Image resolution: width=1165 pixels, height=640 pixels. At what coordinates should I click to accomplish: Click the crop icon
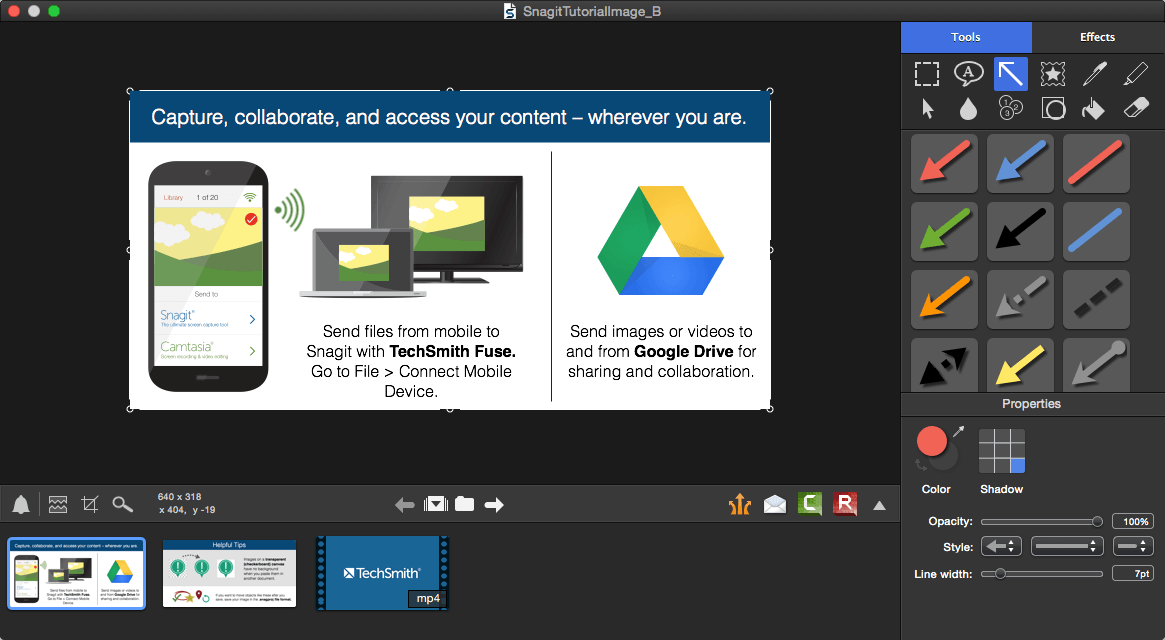coord(90,505)
